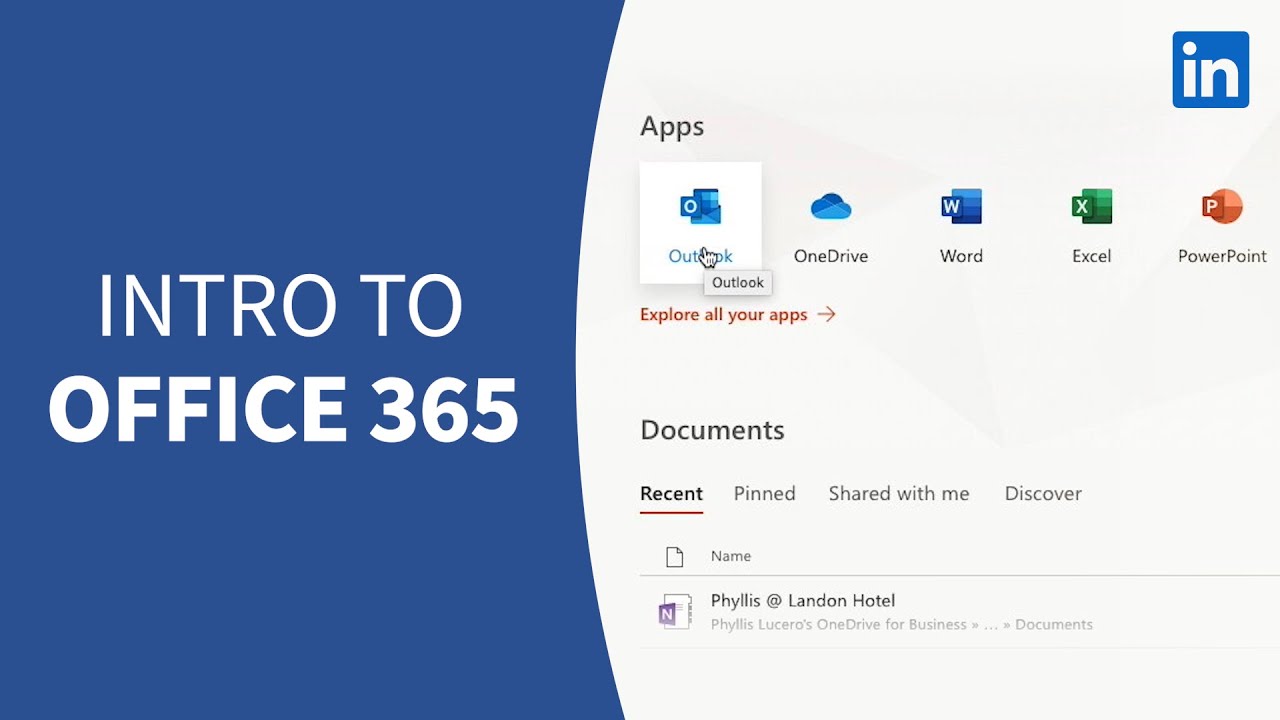Launch Word from its app icon

point(961,207)
